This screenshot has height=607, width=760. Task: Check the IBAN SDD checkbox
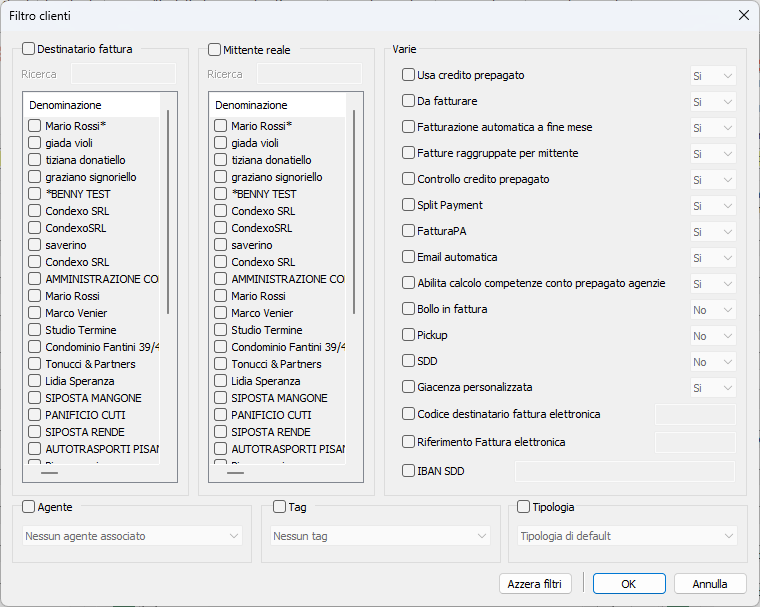[x=408, y=471]
